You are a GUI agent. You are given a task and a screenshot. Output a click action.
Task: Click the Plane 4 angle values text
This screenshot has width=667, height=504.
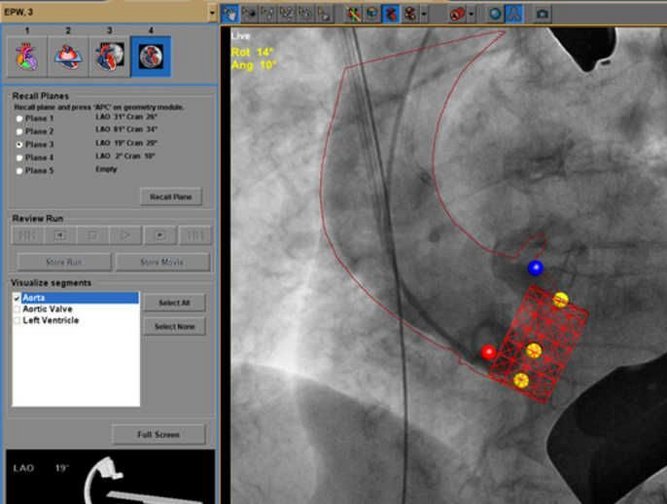coord(125,156)
